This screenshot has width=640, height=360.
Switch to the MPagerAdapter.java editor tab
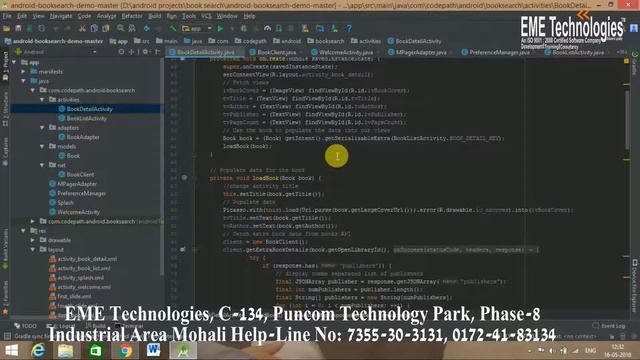[421, 52]
